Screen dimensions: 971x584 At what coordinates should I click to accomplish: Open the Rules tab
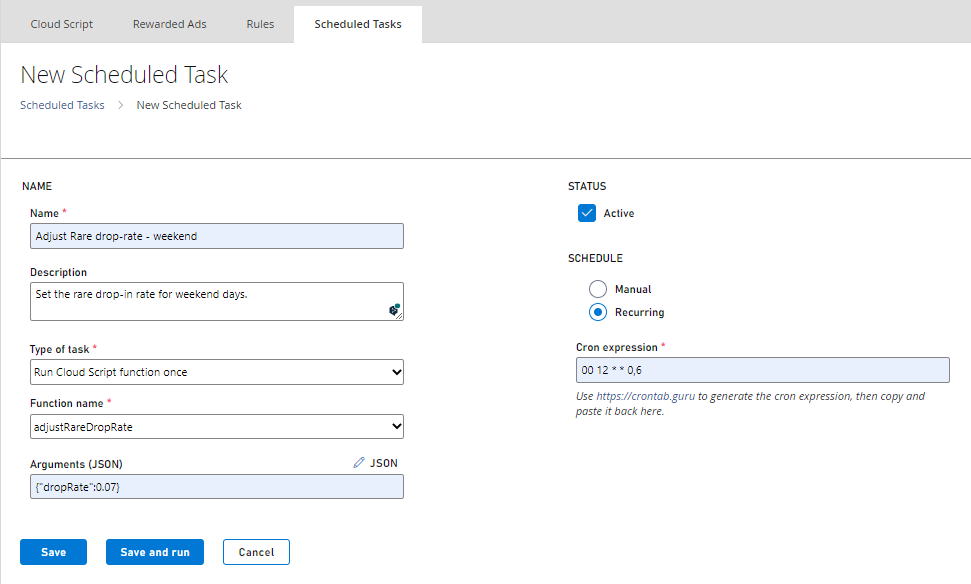tap(260, 23)
